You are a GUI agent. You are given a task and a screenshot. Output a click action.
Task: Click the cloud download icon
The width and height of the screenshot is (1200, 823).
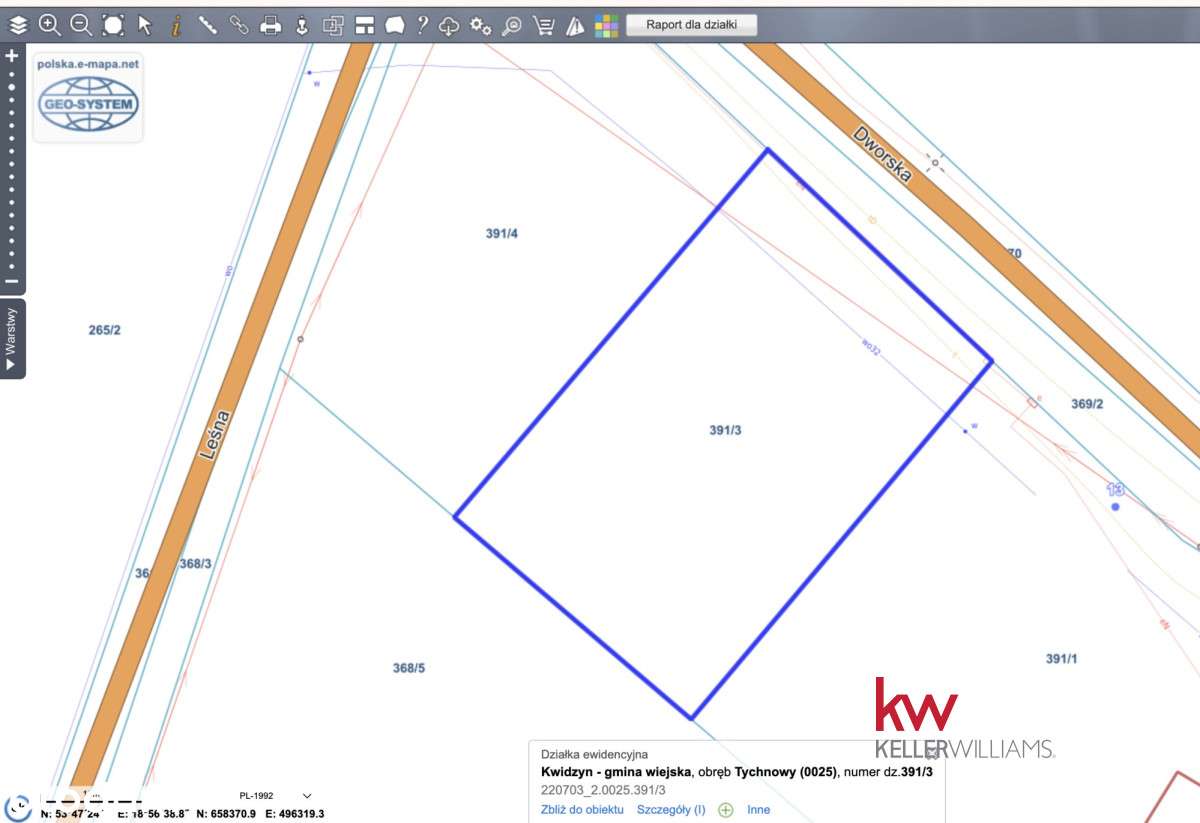(449, 26)
